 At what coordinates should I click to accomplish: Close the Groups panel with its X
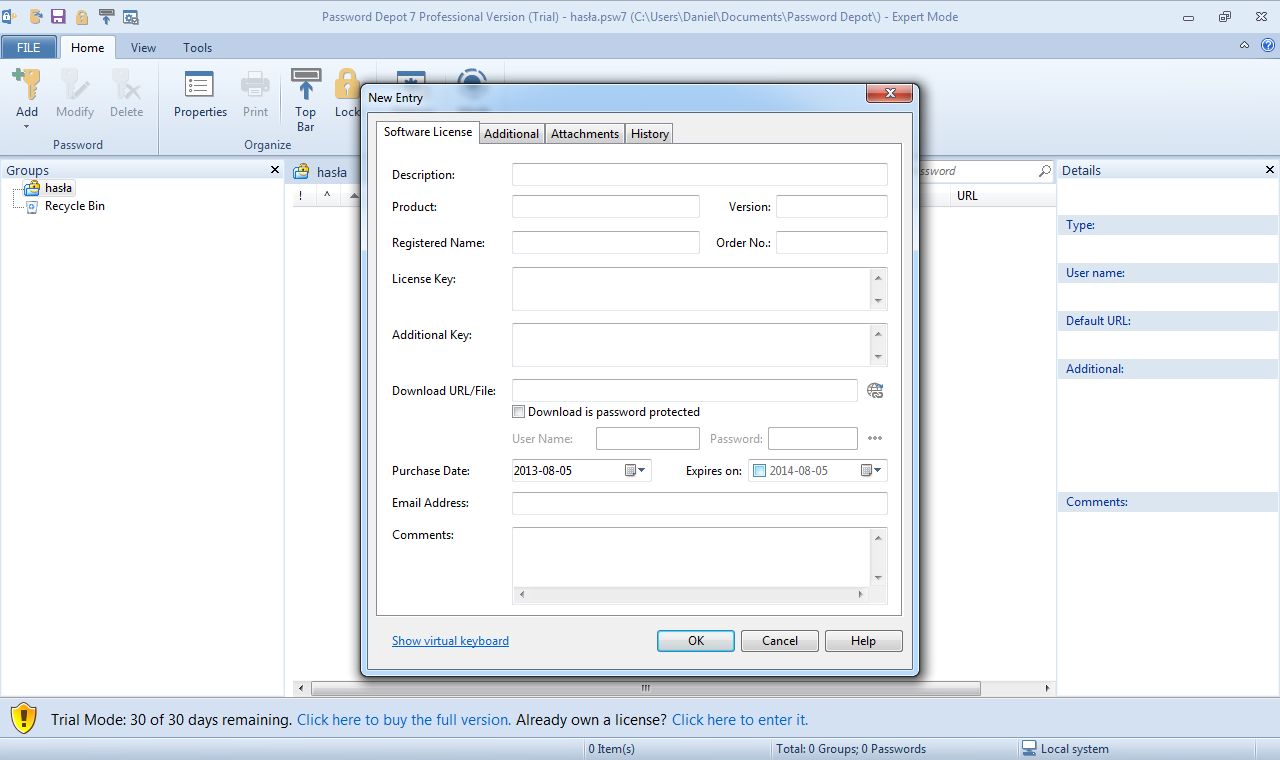[275, 170]
